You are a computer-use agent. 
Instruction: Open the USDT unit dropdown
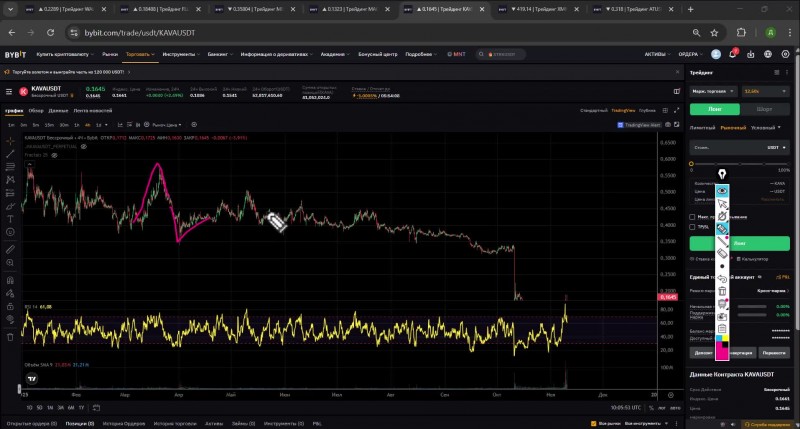tap(776, 147)
